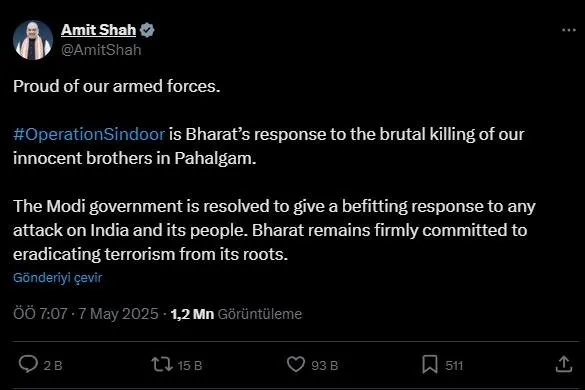Open the 1,2 Mn Görüntüleme view stats

[x=236, y=314]
